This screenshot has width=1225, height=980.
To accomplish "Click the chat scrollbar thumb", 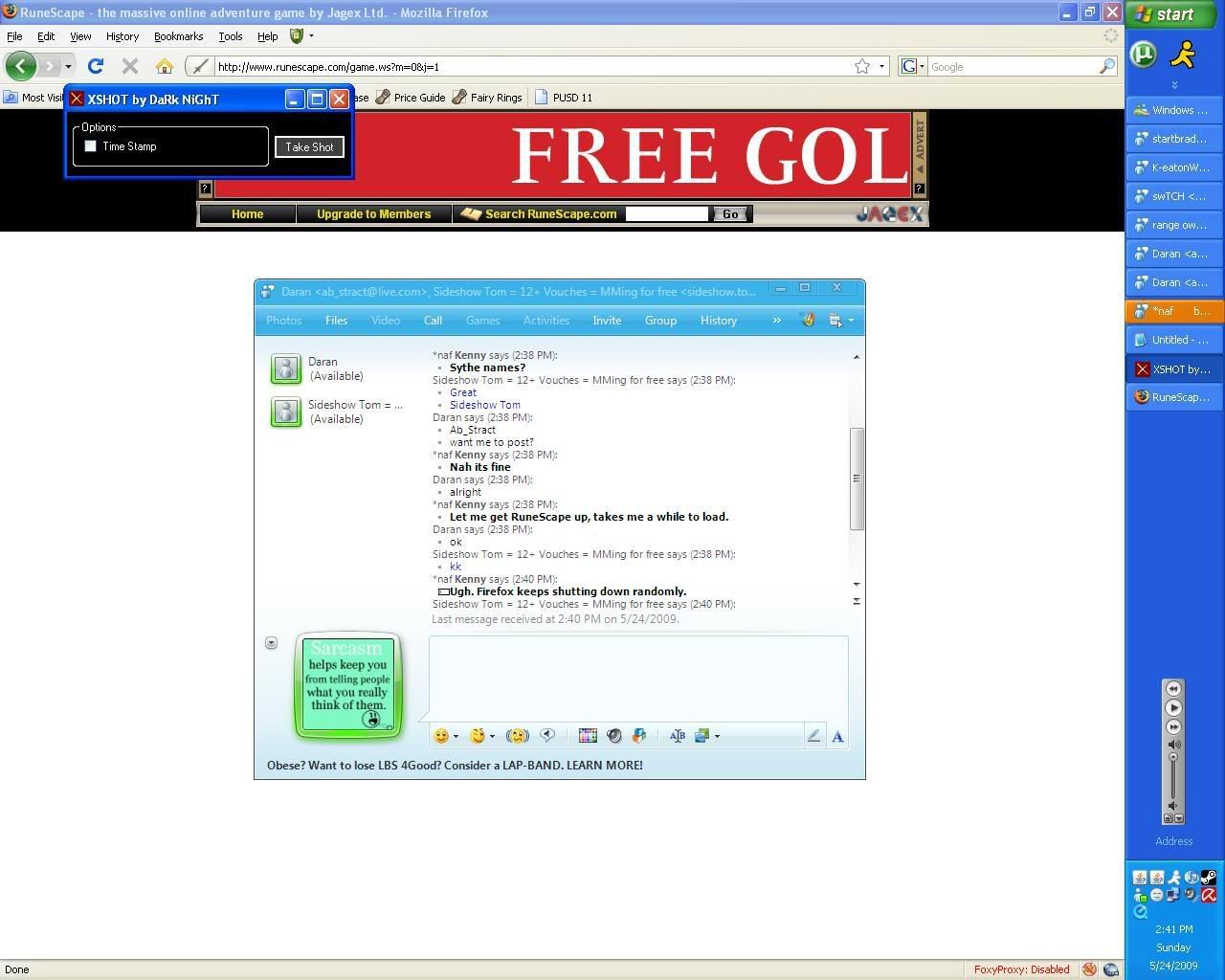I will tap(857, 478).
